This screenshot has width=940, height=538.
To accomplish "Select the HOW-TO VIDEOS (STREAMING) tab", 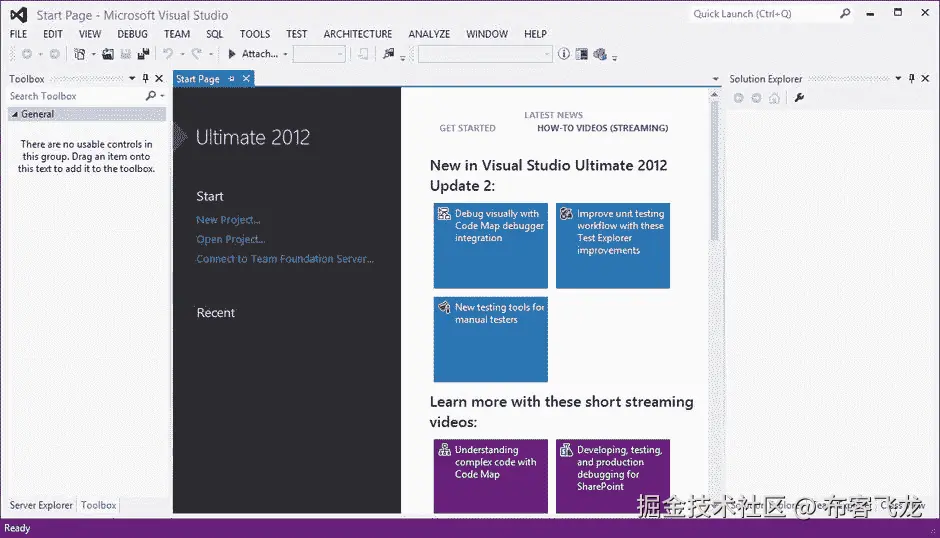I will (x=602, y=128).
